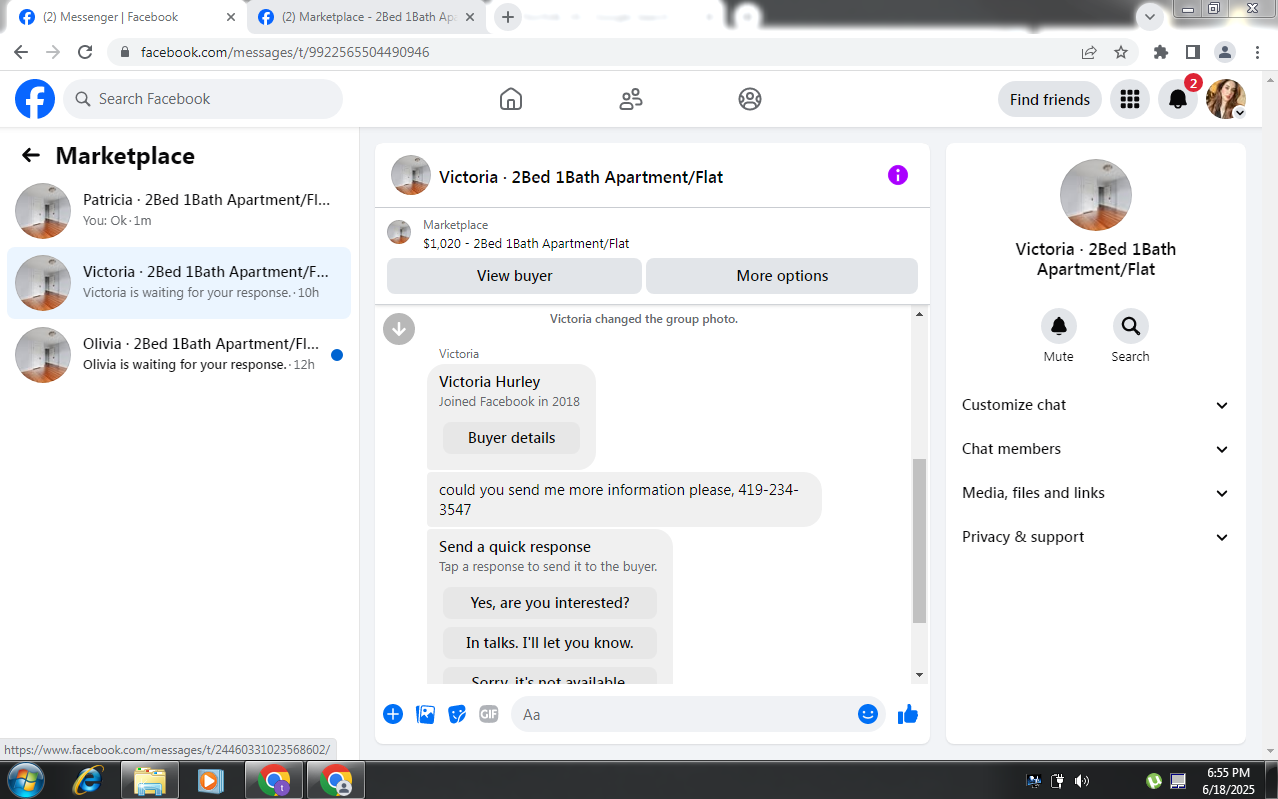The image size is (1278, 799).
Task: Click the back arrow next to Marketplace
Action: coord(31,155)
